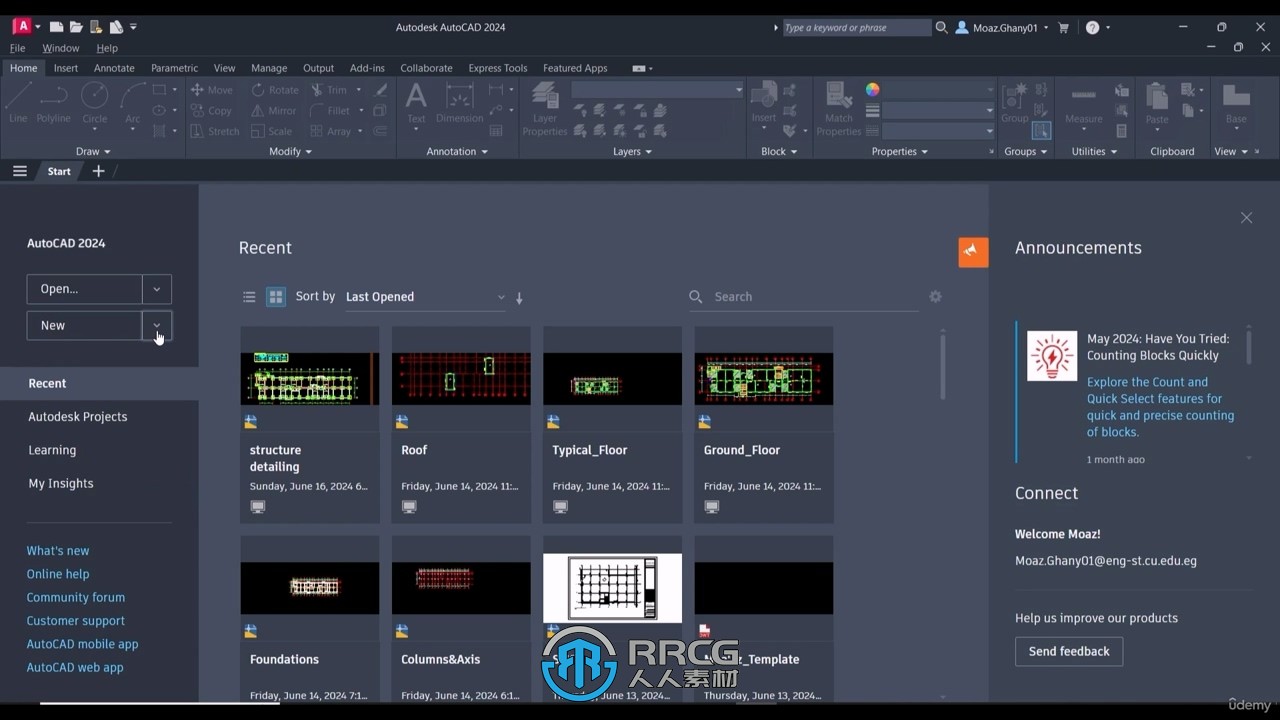Switch to the Express Tools ribbon tab
This screenshot has width=1280, height=720.
[x=498, y=68]
